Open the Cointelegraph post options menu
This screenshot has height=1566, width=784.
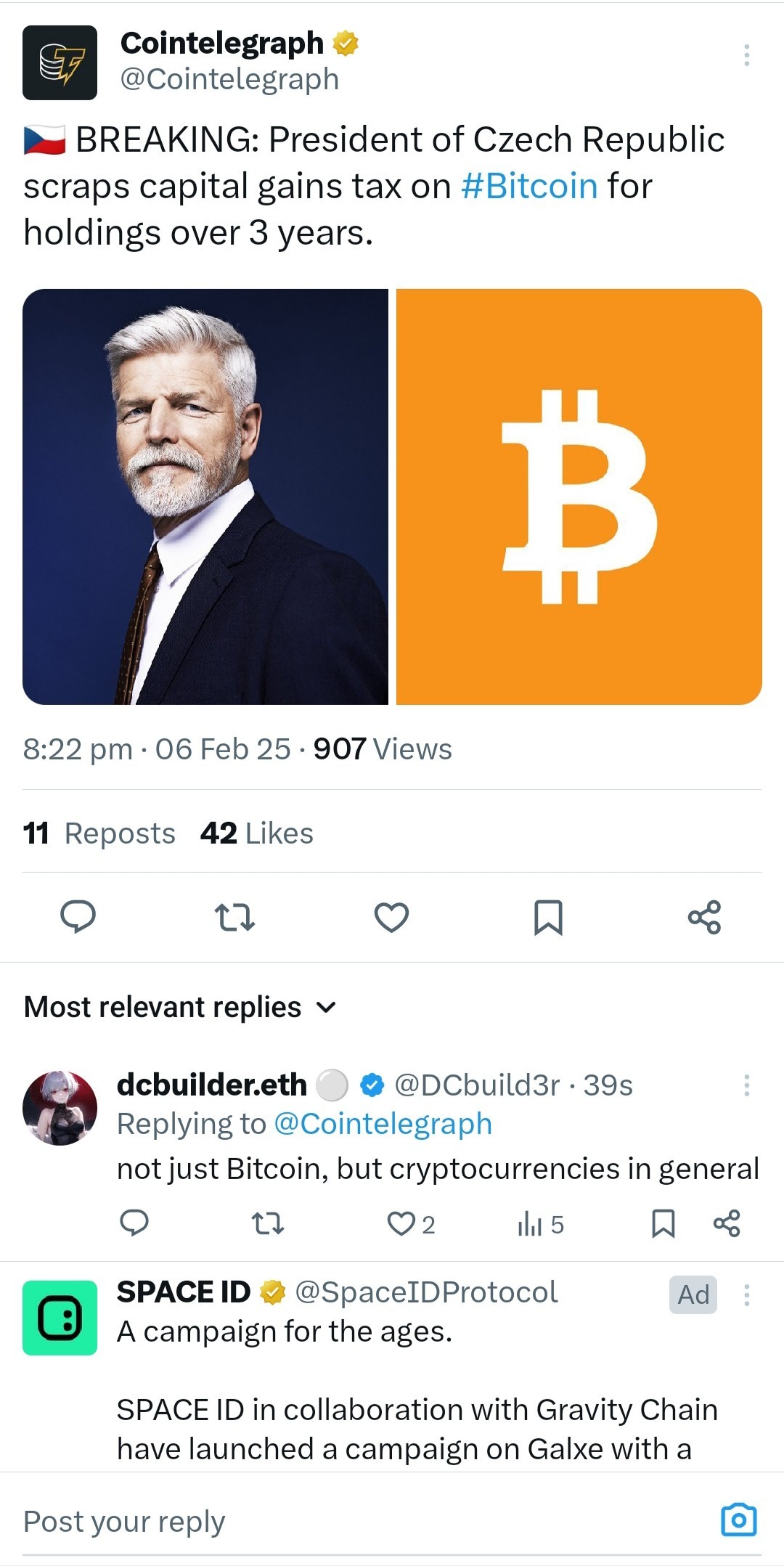coord(746,55)
